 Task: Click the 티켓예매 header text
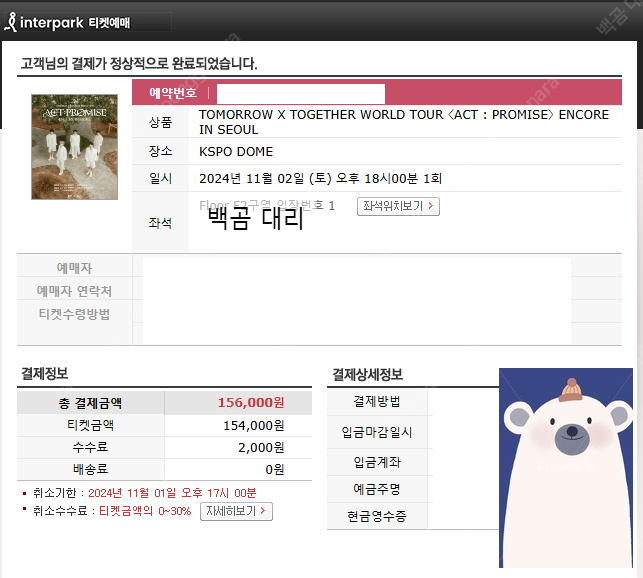109,23
